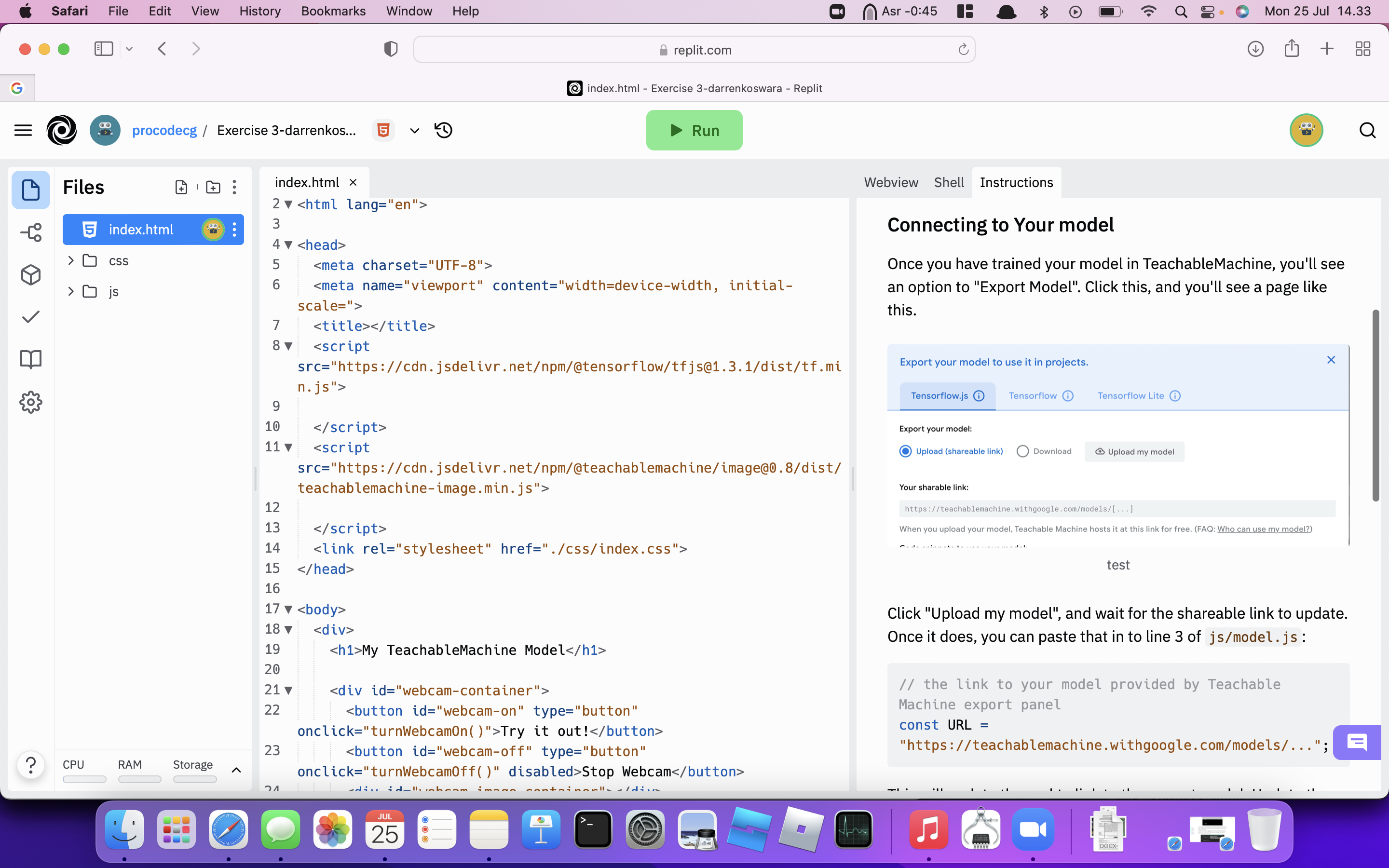This screenshot has width=1389, height=868.
Task: Open Safari sidebar dropdown chevron
Action: point(129,49)
